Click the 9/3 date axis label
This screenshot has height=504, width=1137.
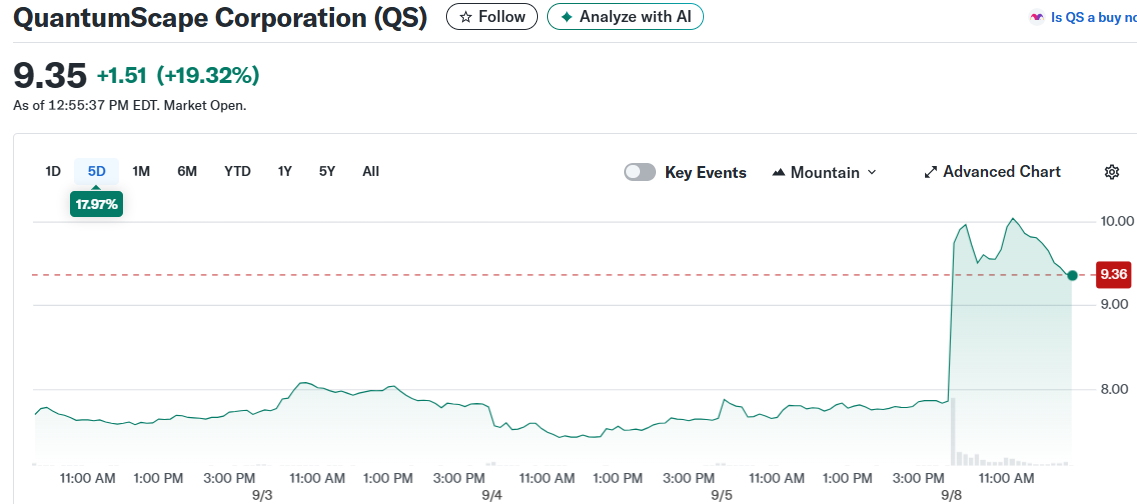262,495
